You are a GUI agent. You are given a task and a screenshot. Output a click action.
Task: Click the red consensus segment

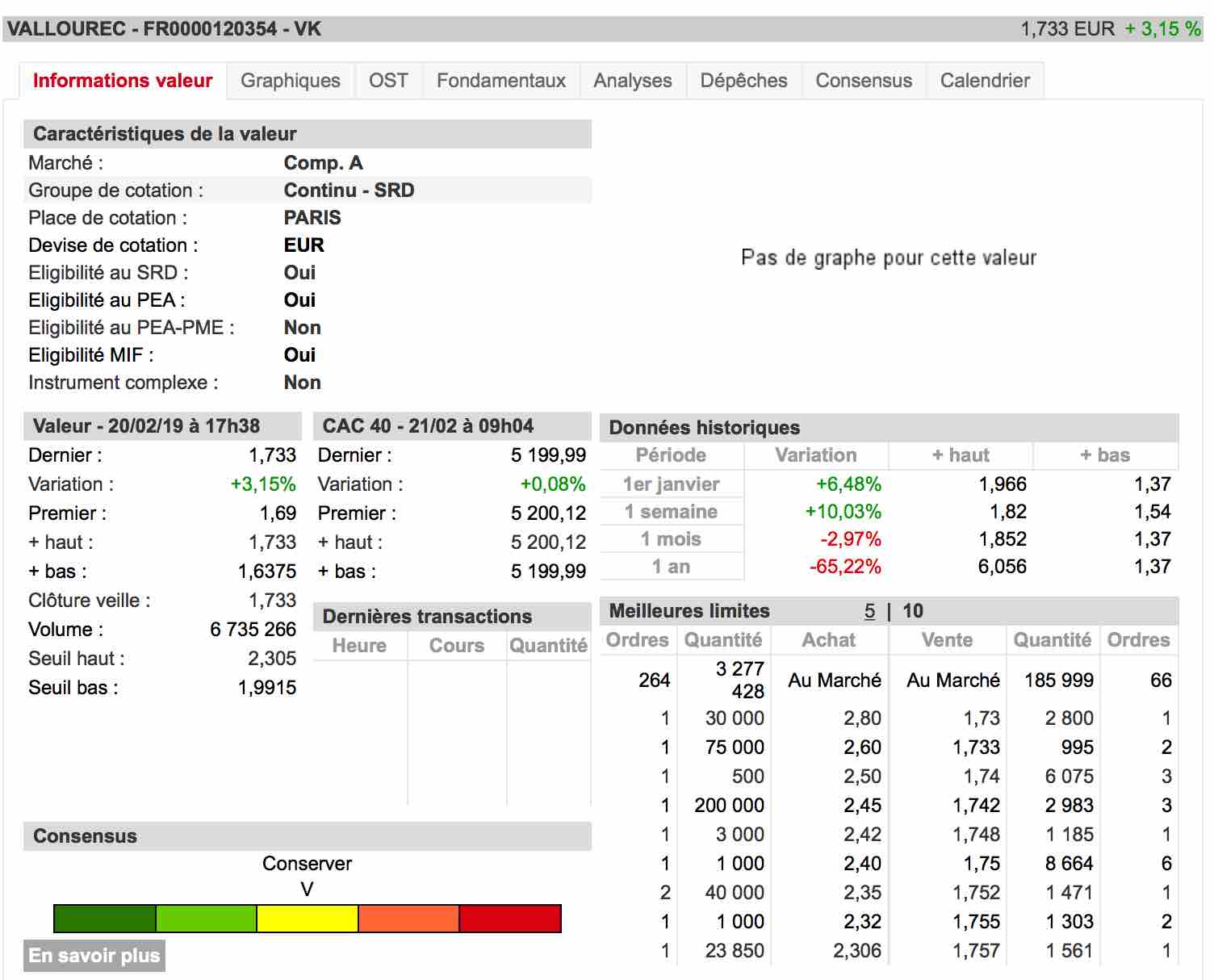[510, 919]
